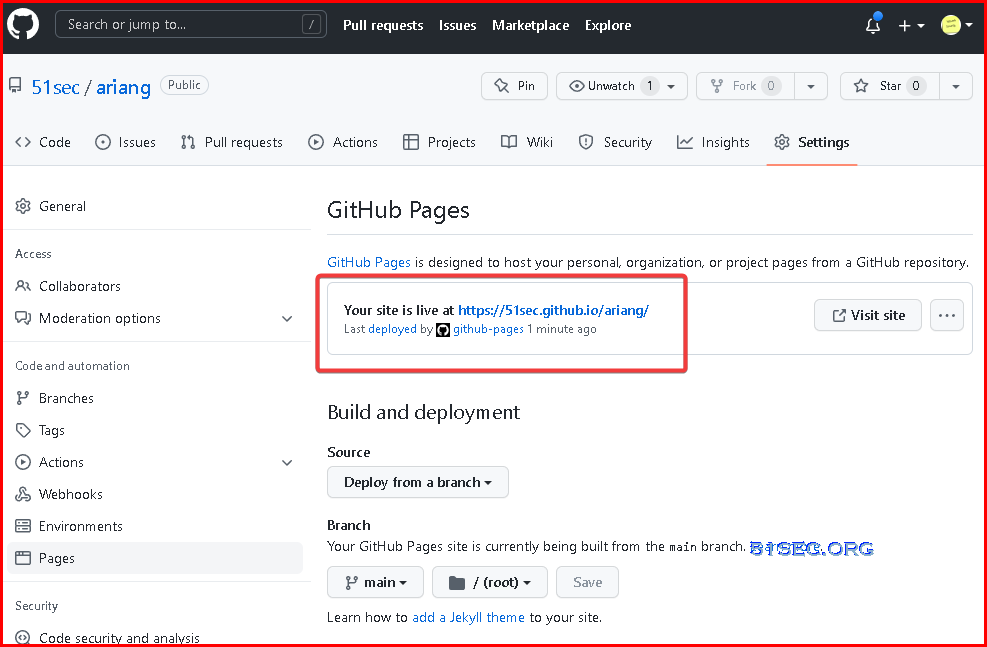Viewport: 987px width, 647px height.
Task: Open Webhooks settings
Action: click(155, 495)
